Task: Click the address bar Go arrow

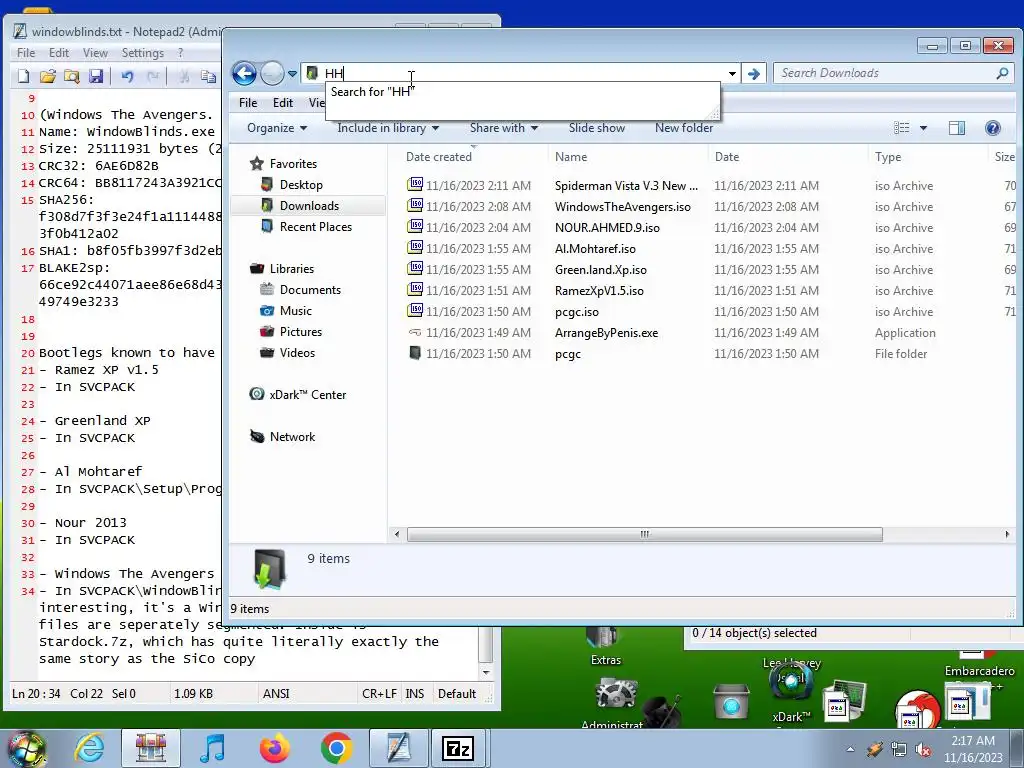Action: [x=754, y=73]
